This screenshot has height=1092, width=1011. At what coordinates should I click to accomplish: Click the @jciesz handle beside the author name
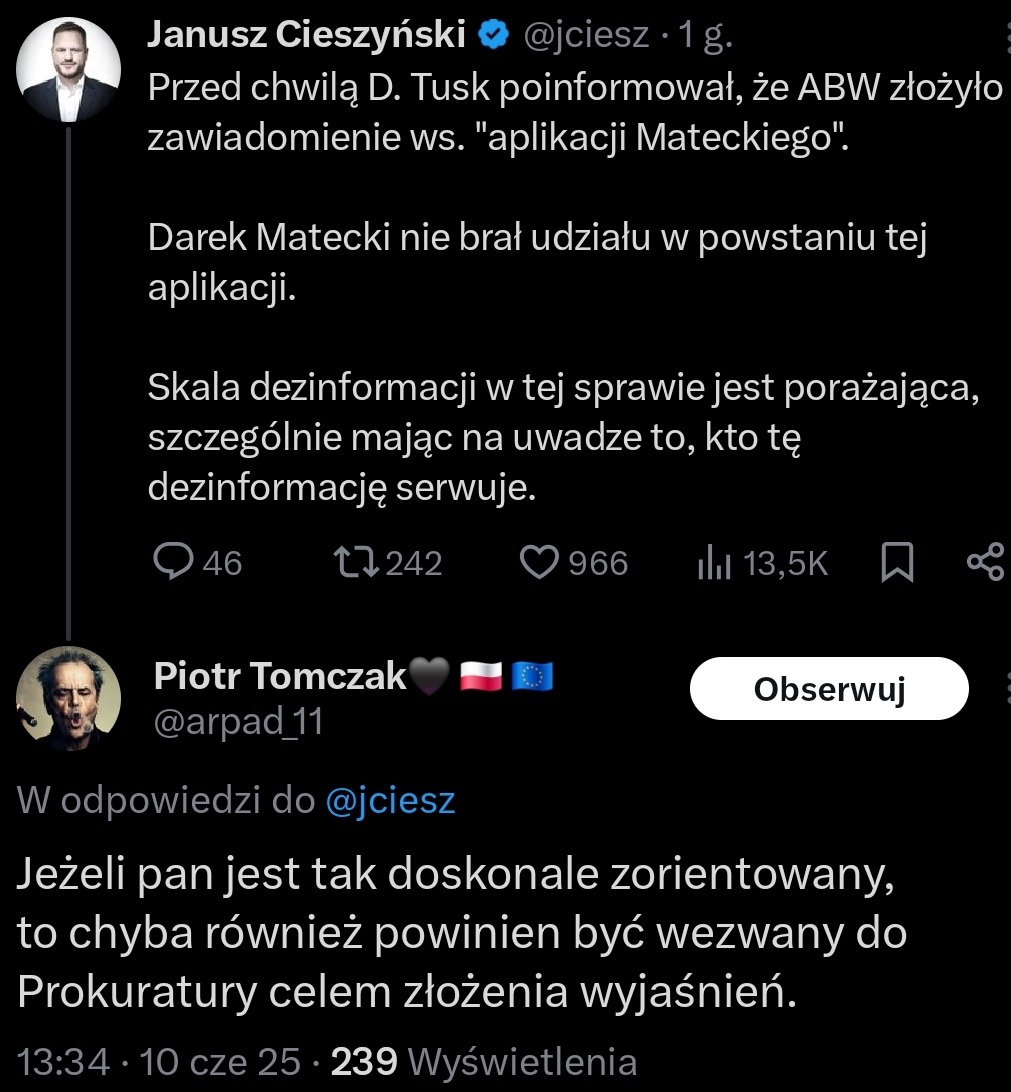(588, 37)
